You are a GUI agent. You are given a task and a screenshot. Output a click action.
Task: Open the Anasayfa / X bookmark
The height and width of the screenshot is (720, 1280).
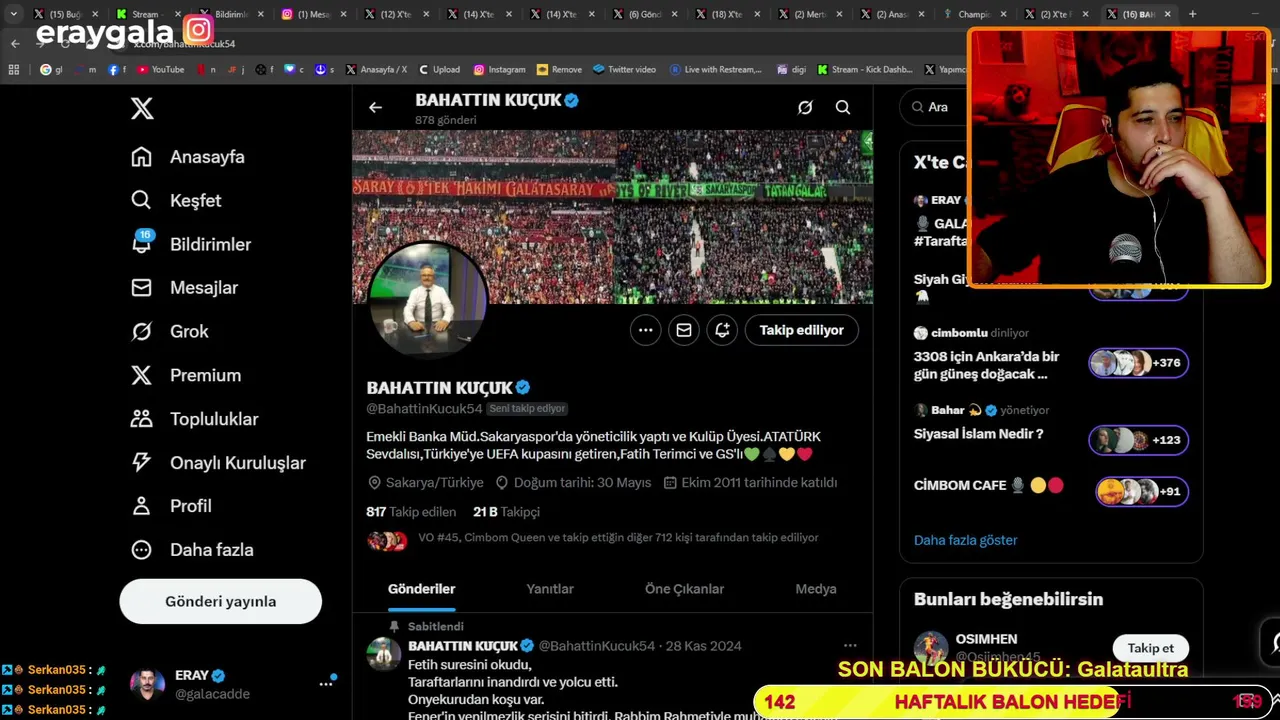coord(376,69)
